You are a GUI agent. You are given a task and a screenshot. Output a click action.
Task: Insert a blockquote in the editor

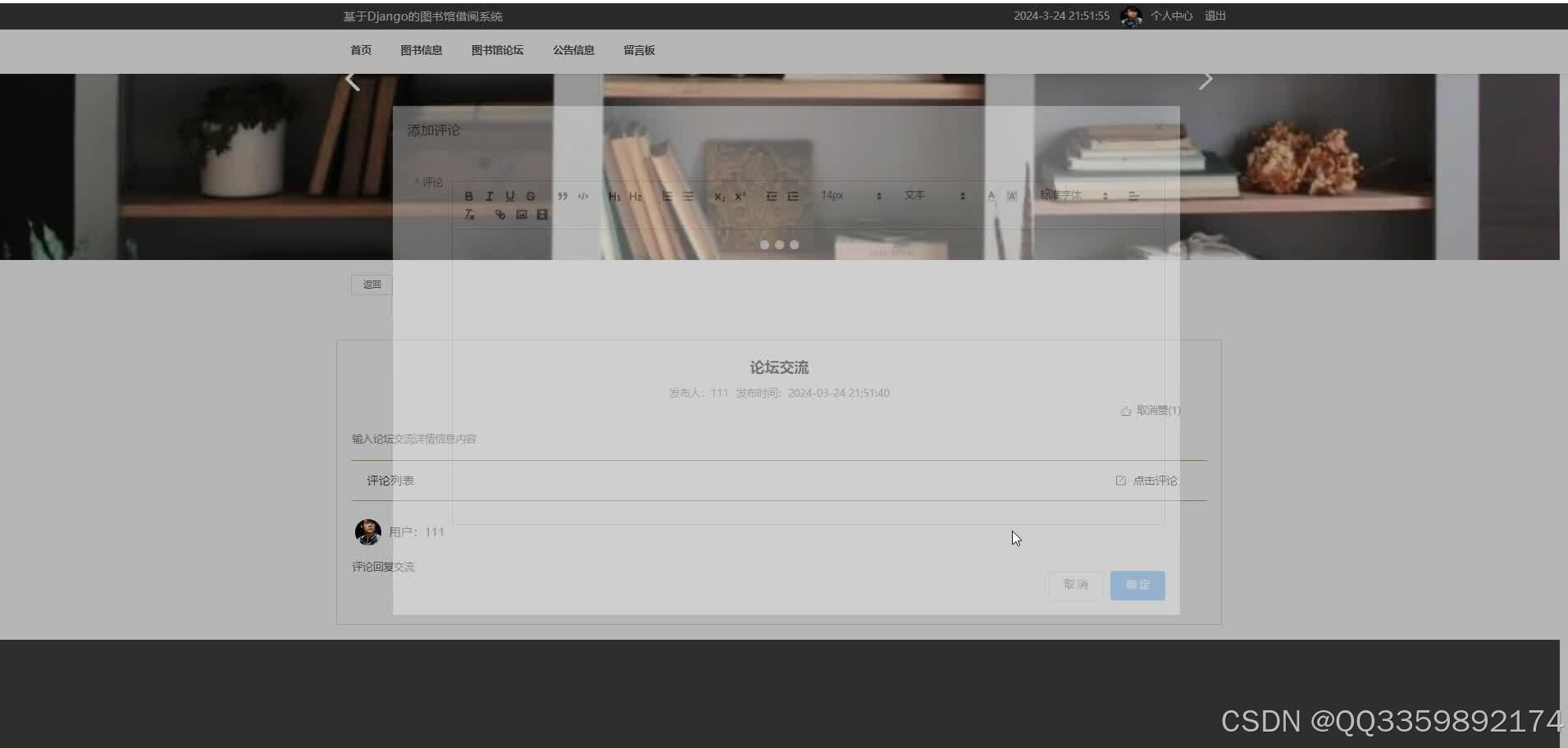(x=562, y=196)
